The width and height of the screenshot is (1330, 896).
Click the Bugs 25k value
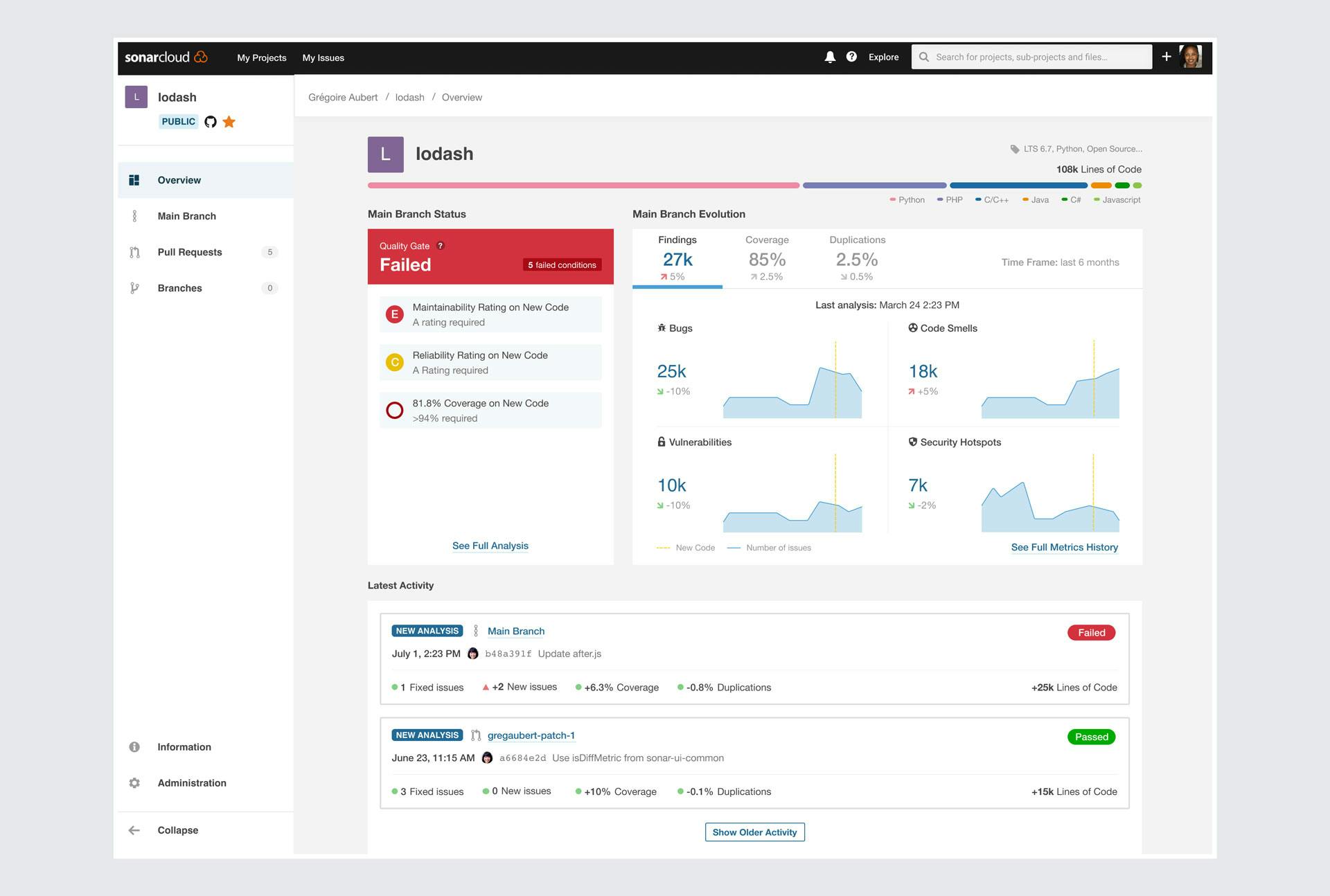pos(671,371)
